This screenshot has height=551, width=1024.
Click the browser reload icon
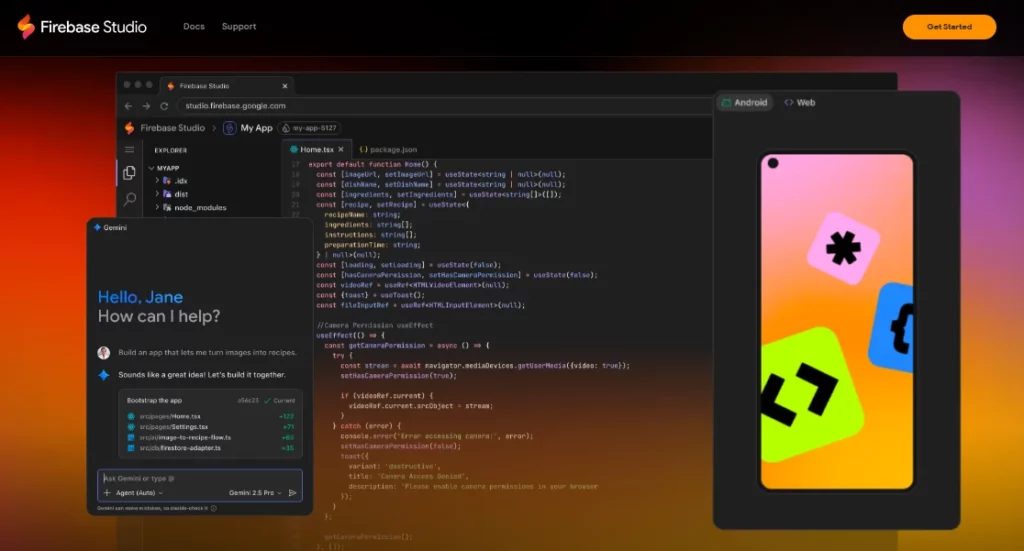point(165,106)
